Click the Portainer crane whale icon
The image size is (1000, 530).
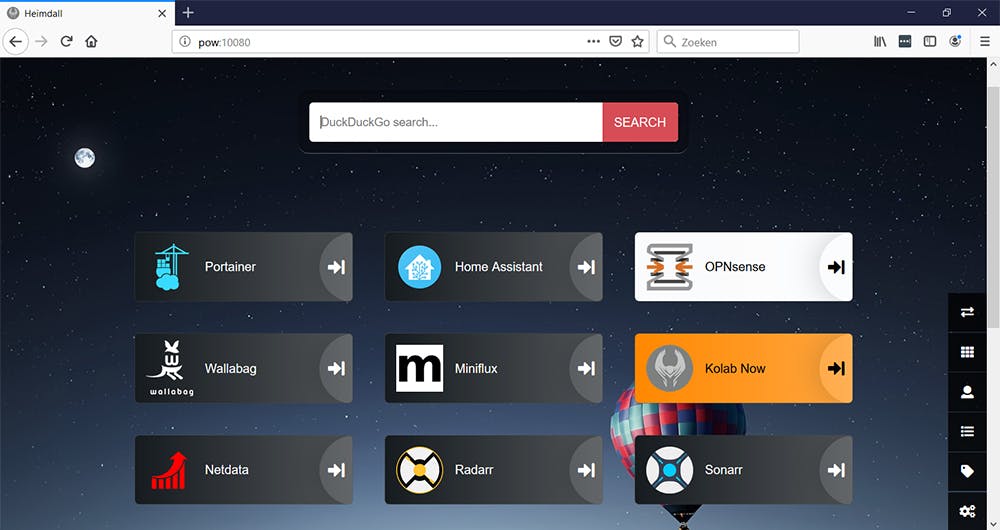click(171, 267)
